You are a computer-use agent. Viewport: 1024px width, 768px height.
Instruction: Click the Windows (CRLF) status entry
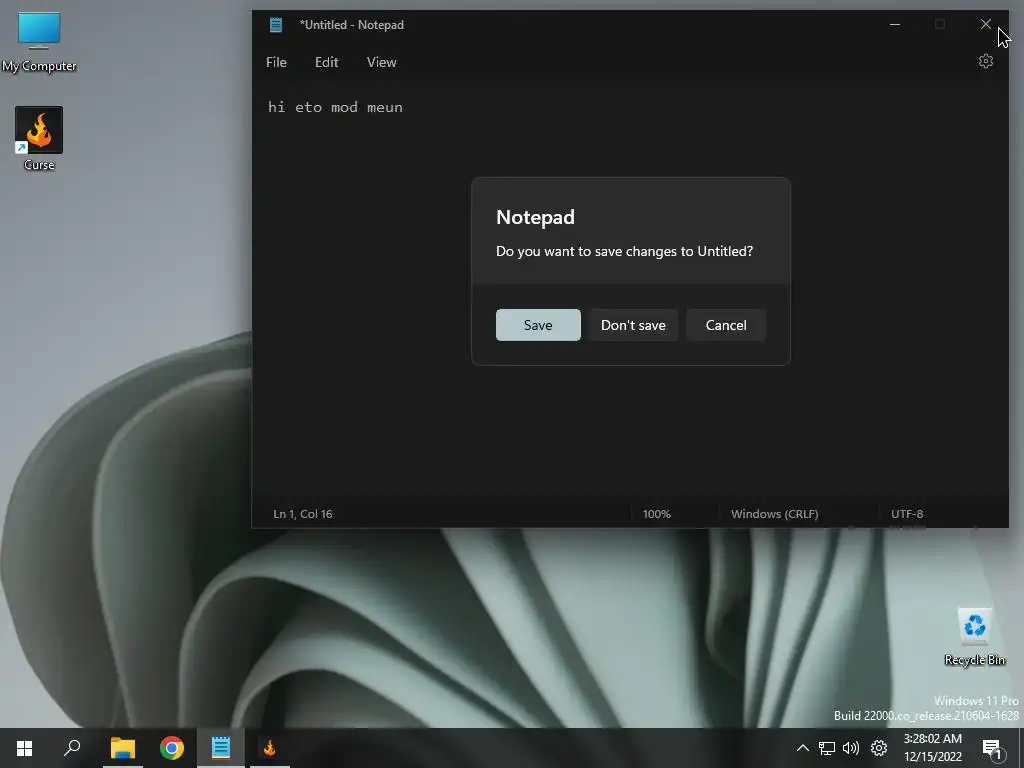775,514
